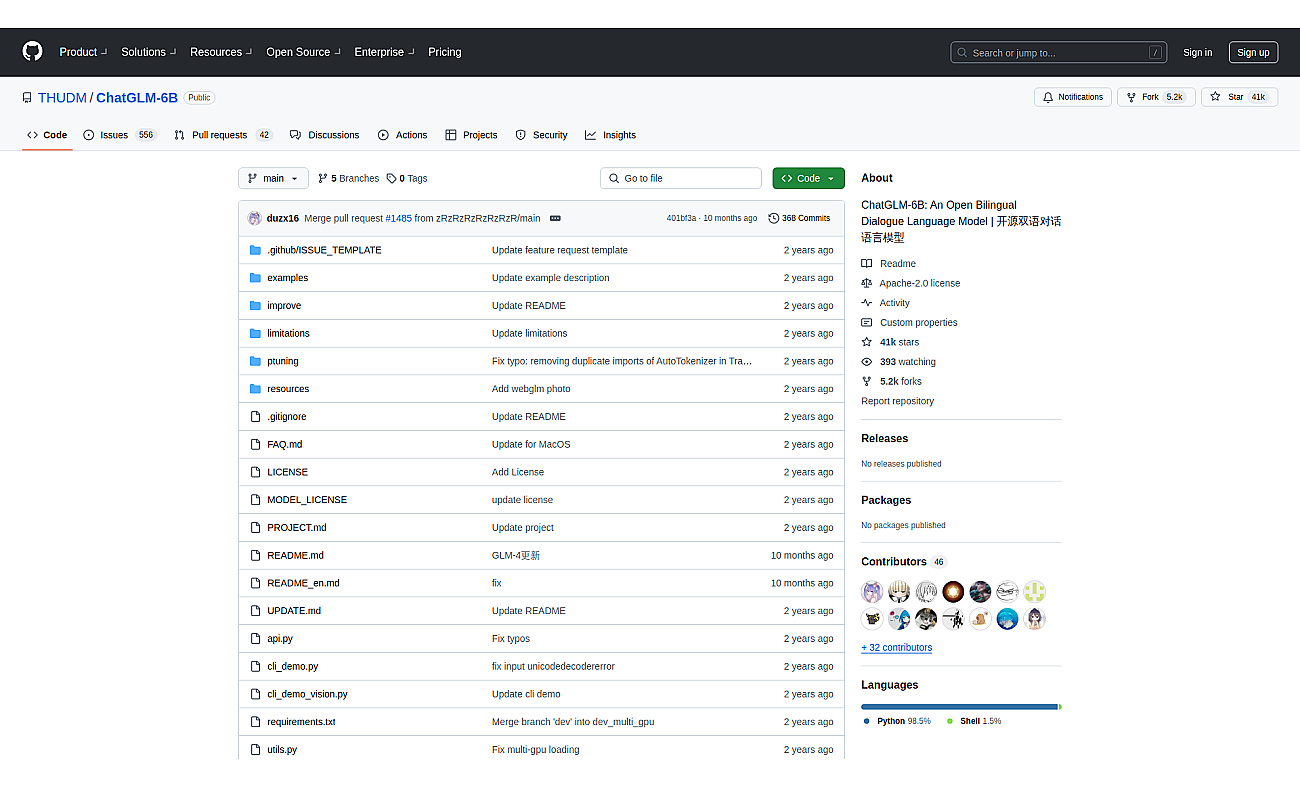The image size is (1300, 788).
Task: Expand the Enterprise menu
Action: click(384, 52)
